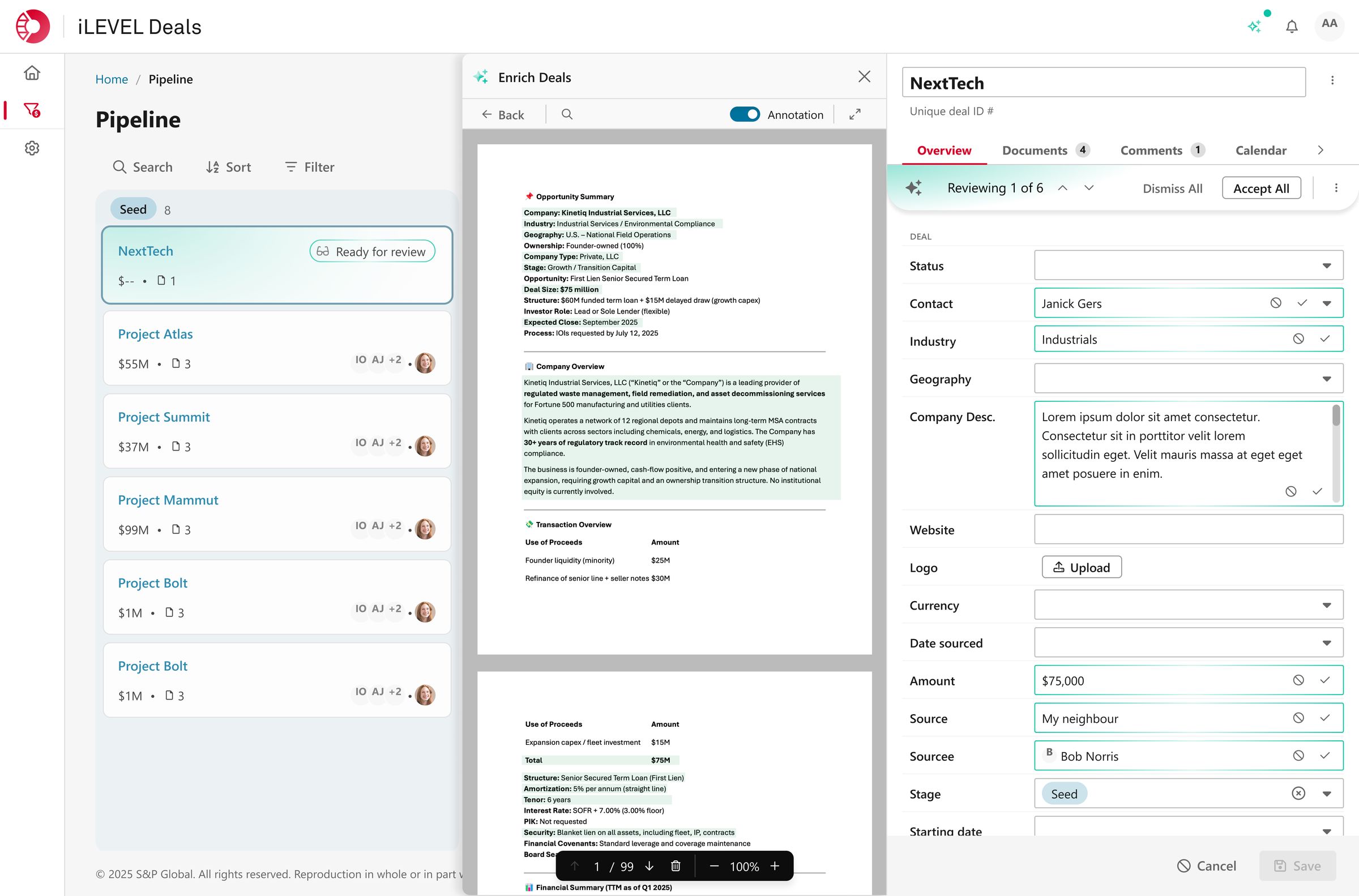Switch to the Overview tab
The height and width of the screenshot is (896, 1359).
tap(944, 151)
